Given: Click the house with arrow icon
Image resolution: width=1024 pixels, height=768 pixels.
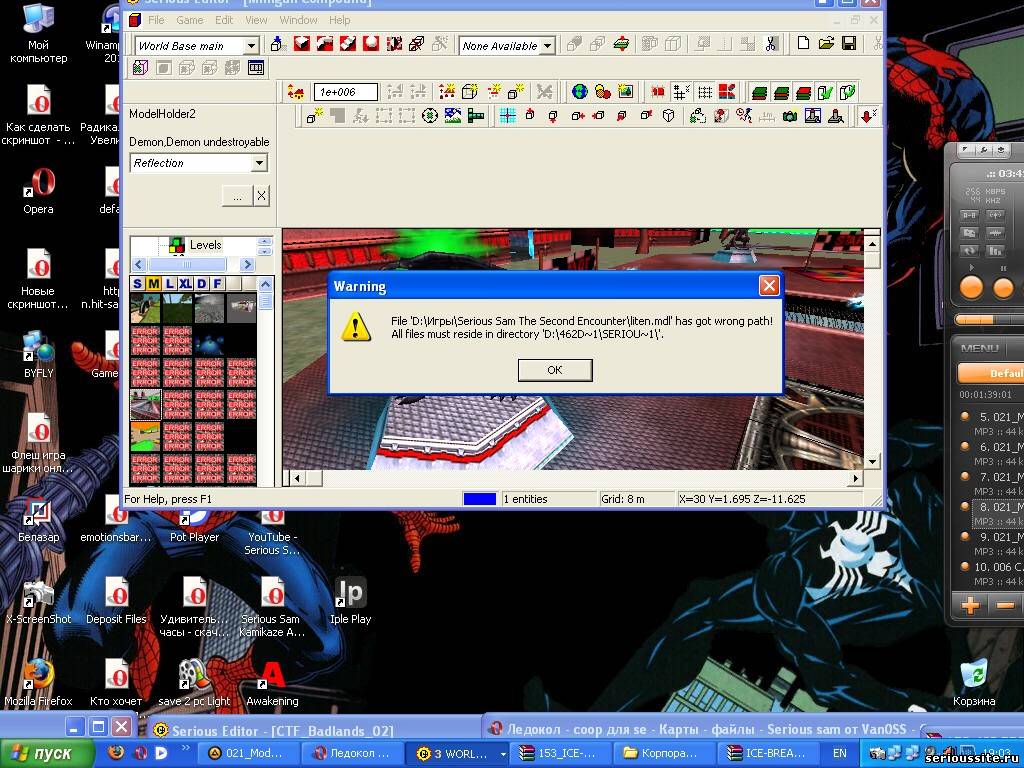Looking at the screenshot, I should [x=296, y=92].
